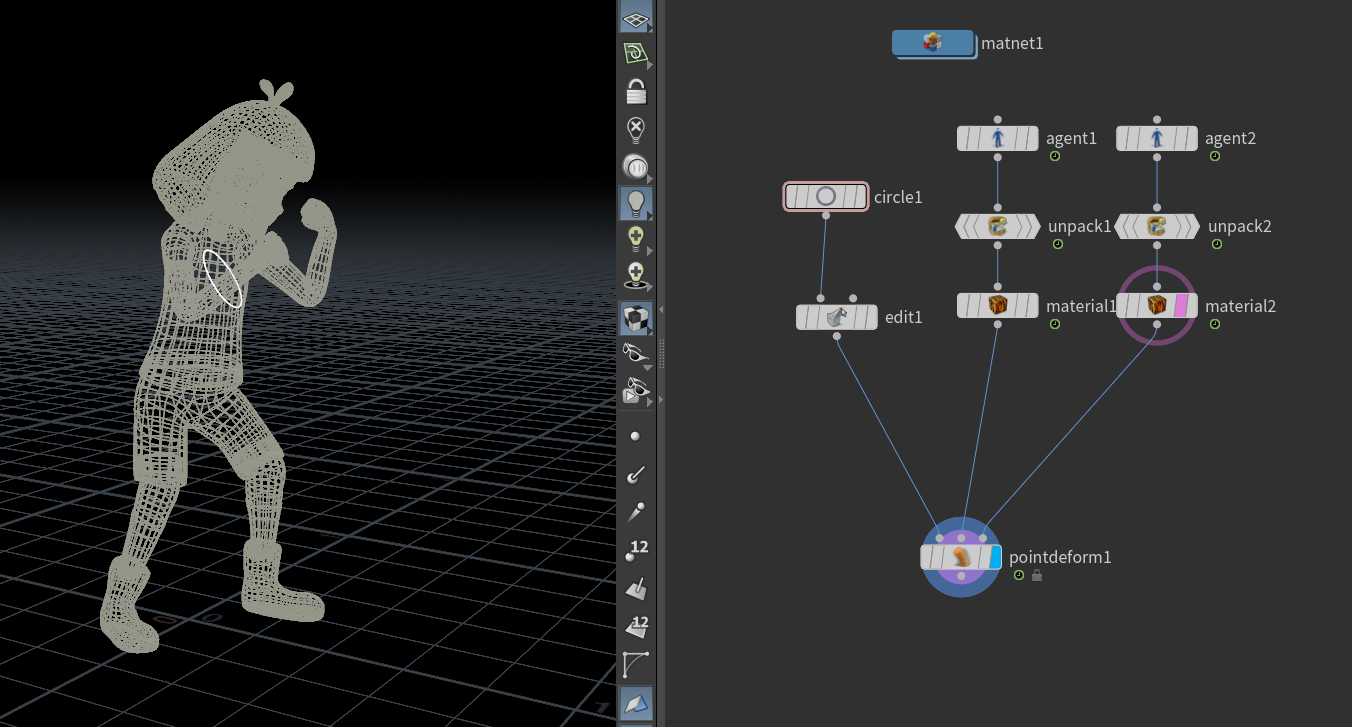This screenshot has width=1352, height=727.
Task: Click the agent1 node label
Action: (1071, 138)
